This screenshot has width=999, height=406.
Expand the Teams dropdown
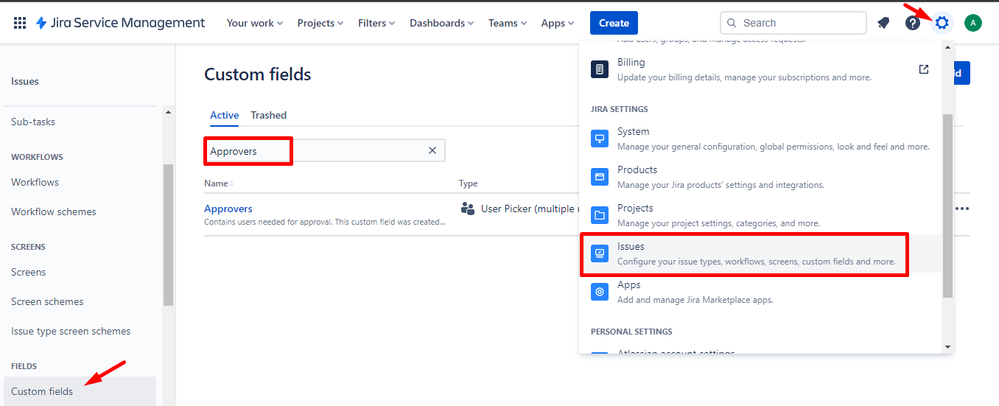(507, 23)
